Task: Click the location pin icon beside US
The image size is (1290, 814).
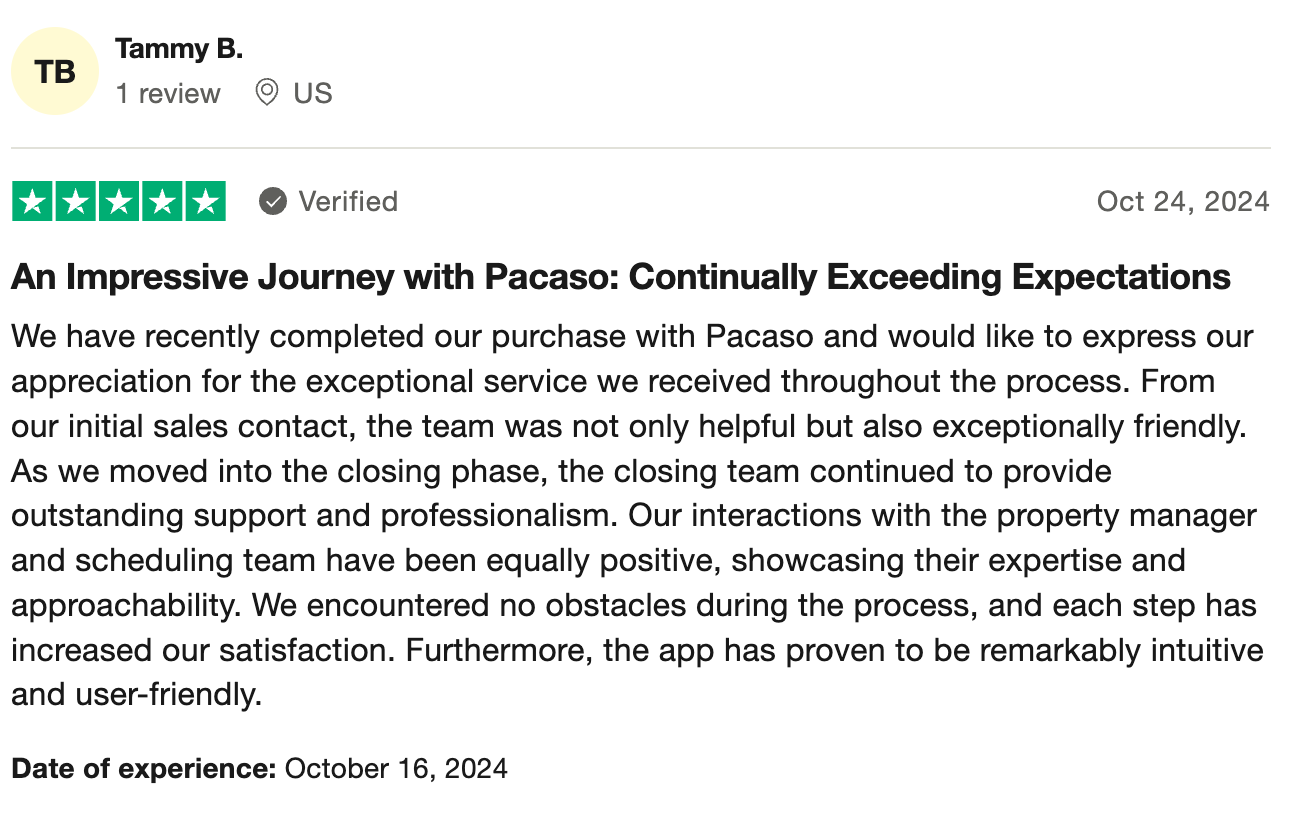Action: click(266, 93)
